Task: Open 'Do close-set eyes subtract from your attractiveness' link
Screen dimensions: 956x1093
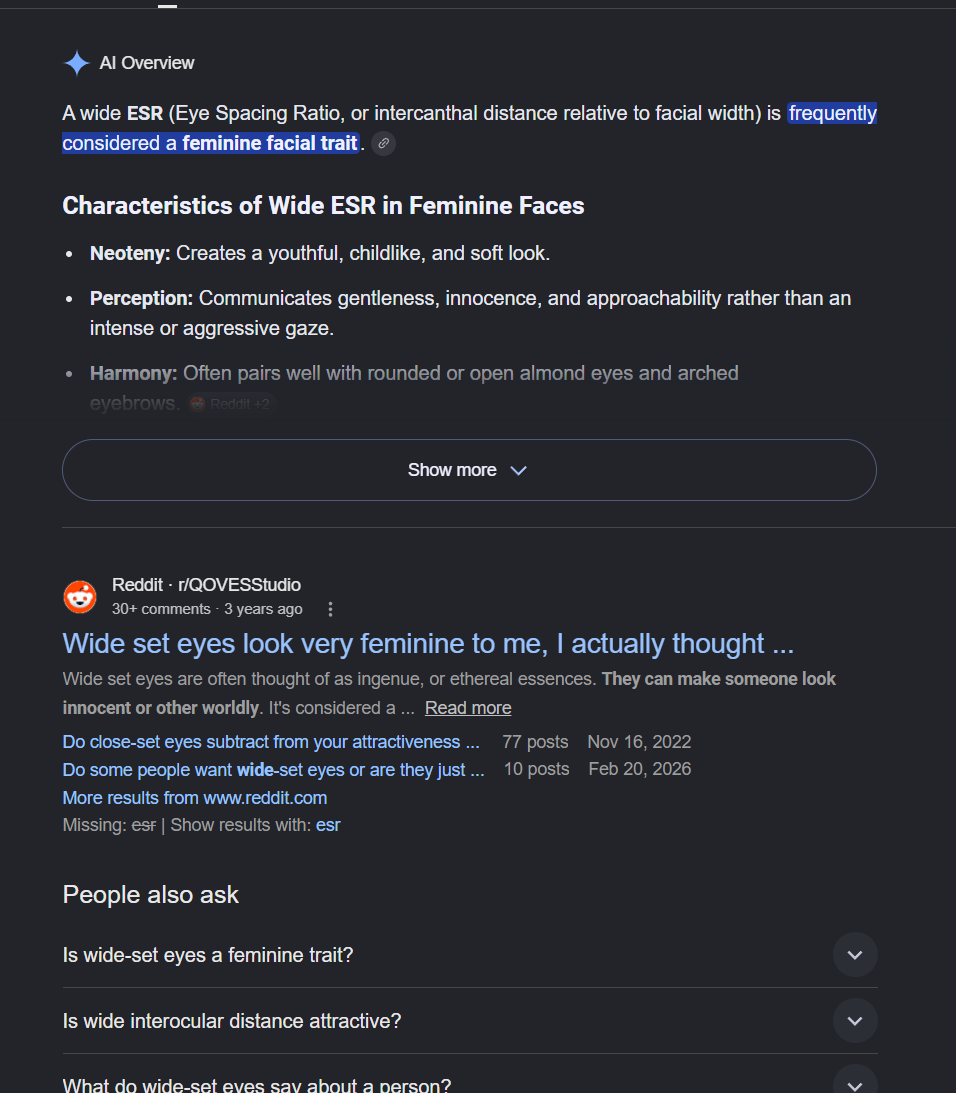Action: pyautogui.click(x=271, y=742)
